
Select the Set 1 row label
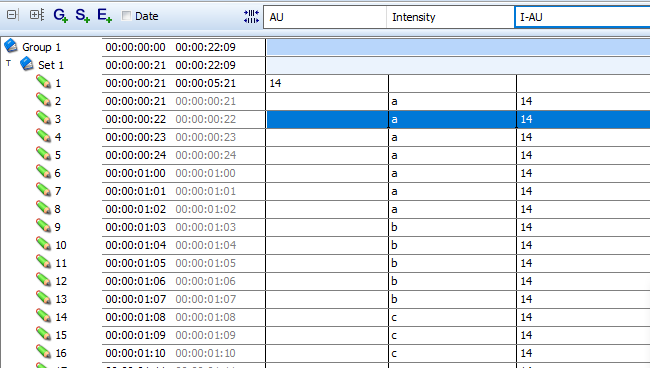coord(51,65)
